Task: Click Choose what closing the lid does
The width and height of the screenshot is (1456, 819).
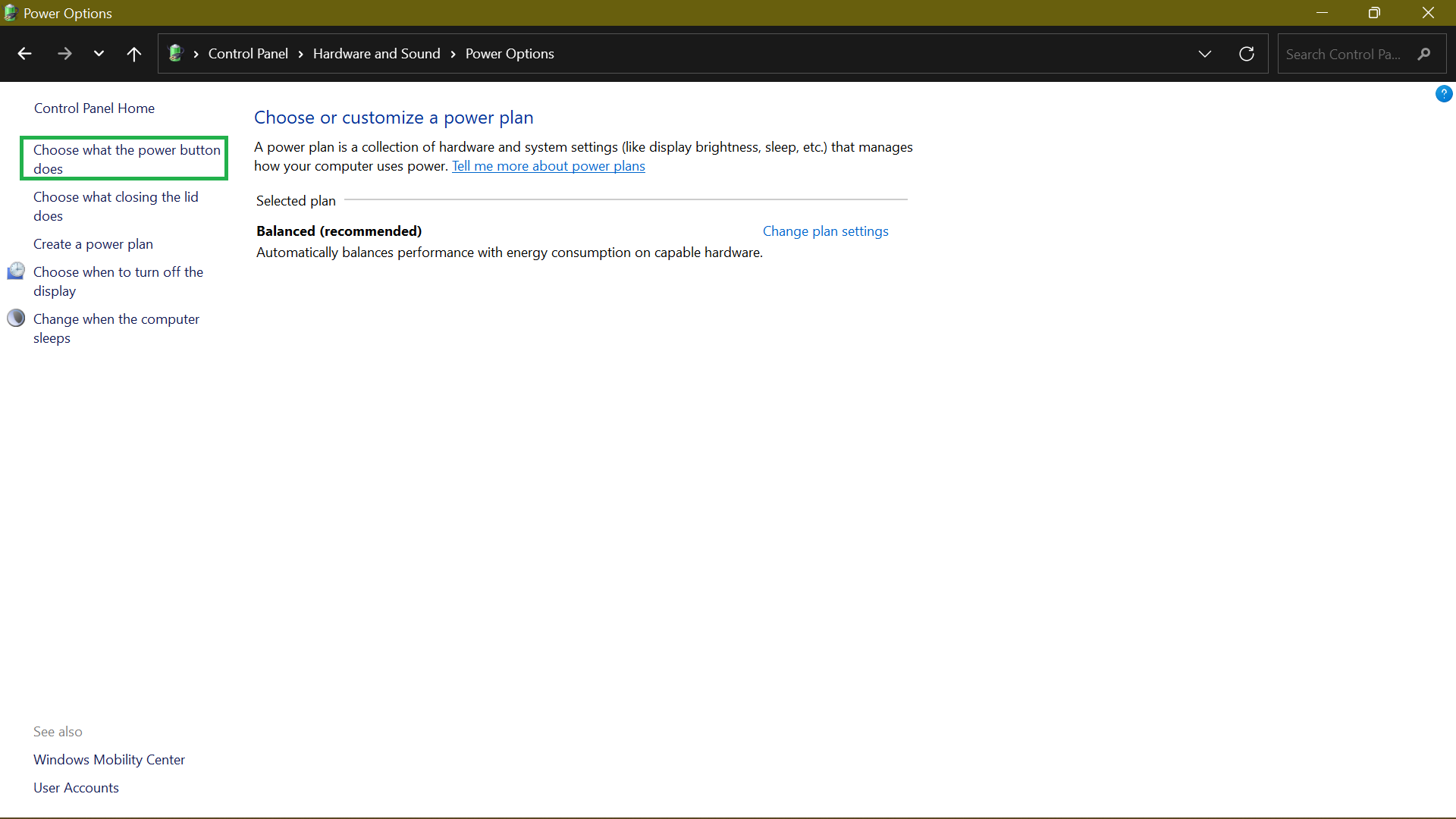Action: click(115, 206)
